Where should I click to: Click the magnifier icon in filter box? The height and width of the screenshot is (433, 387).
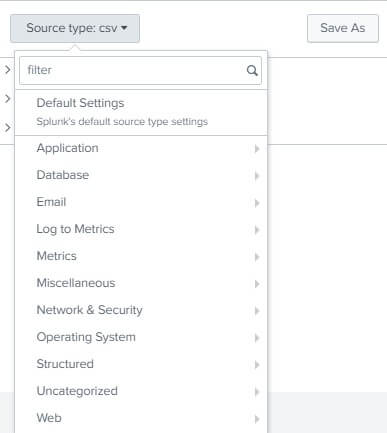(x=252, y=70)
